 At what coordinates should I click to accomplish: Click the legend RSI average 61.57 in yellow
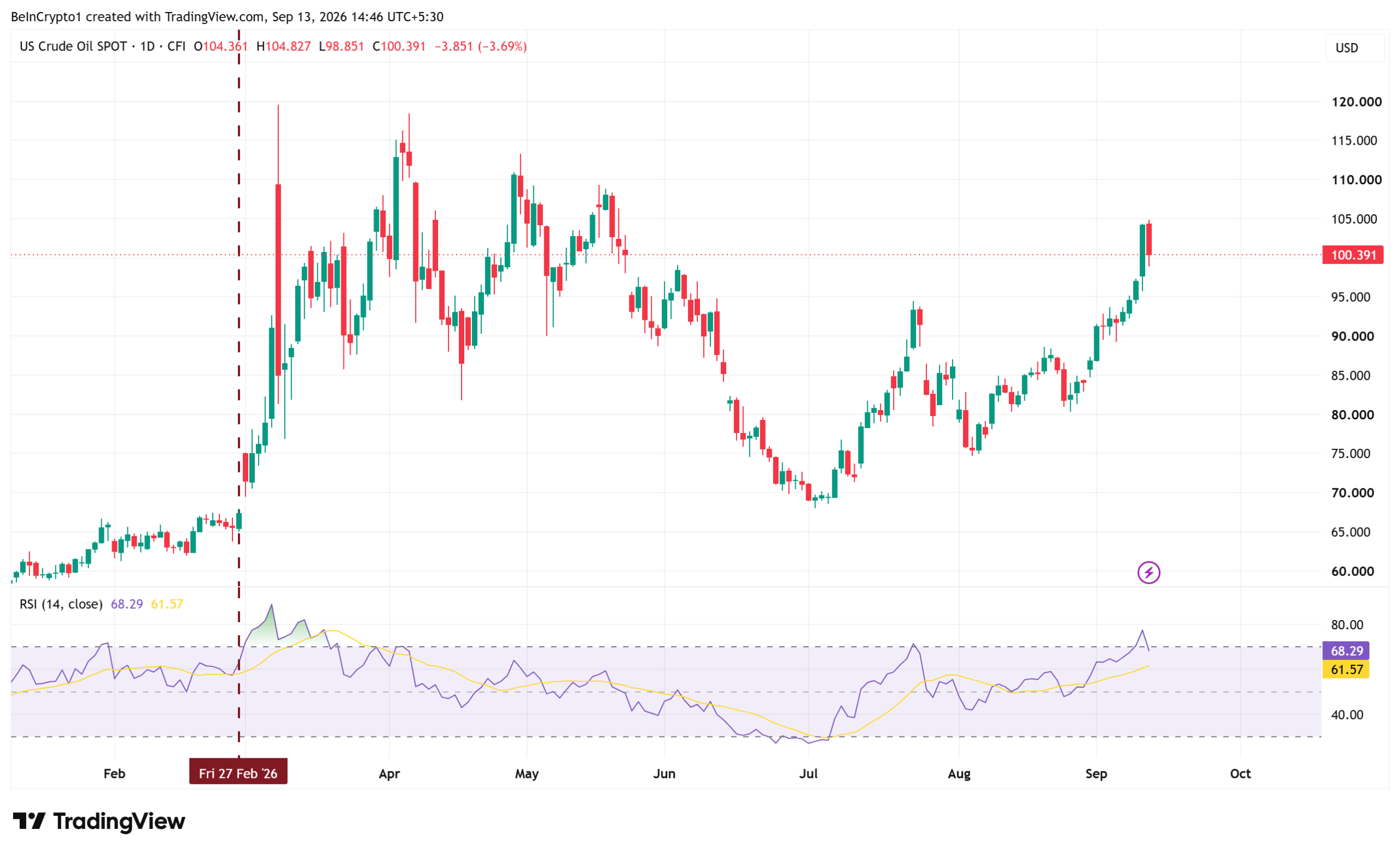click(167, 604)
